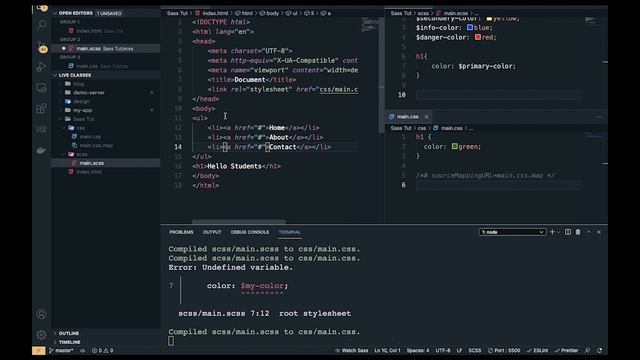
Task: Select main.scss in the explorer tree
Action: (x=105, y=163)
